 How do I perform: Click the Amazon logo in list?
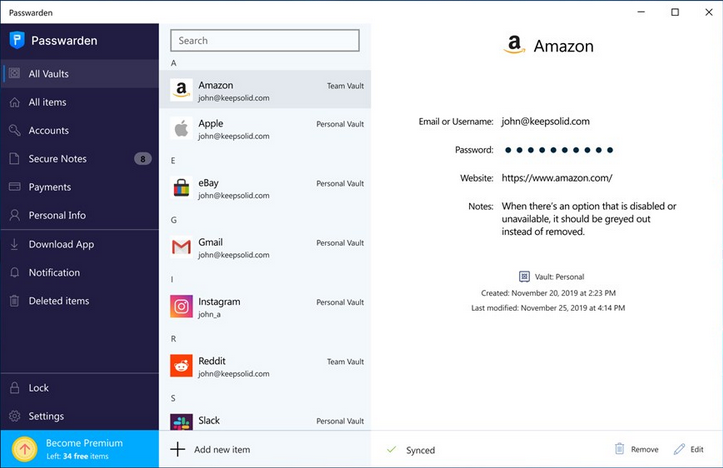click(x=181, y=89)
